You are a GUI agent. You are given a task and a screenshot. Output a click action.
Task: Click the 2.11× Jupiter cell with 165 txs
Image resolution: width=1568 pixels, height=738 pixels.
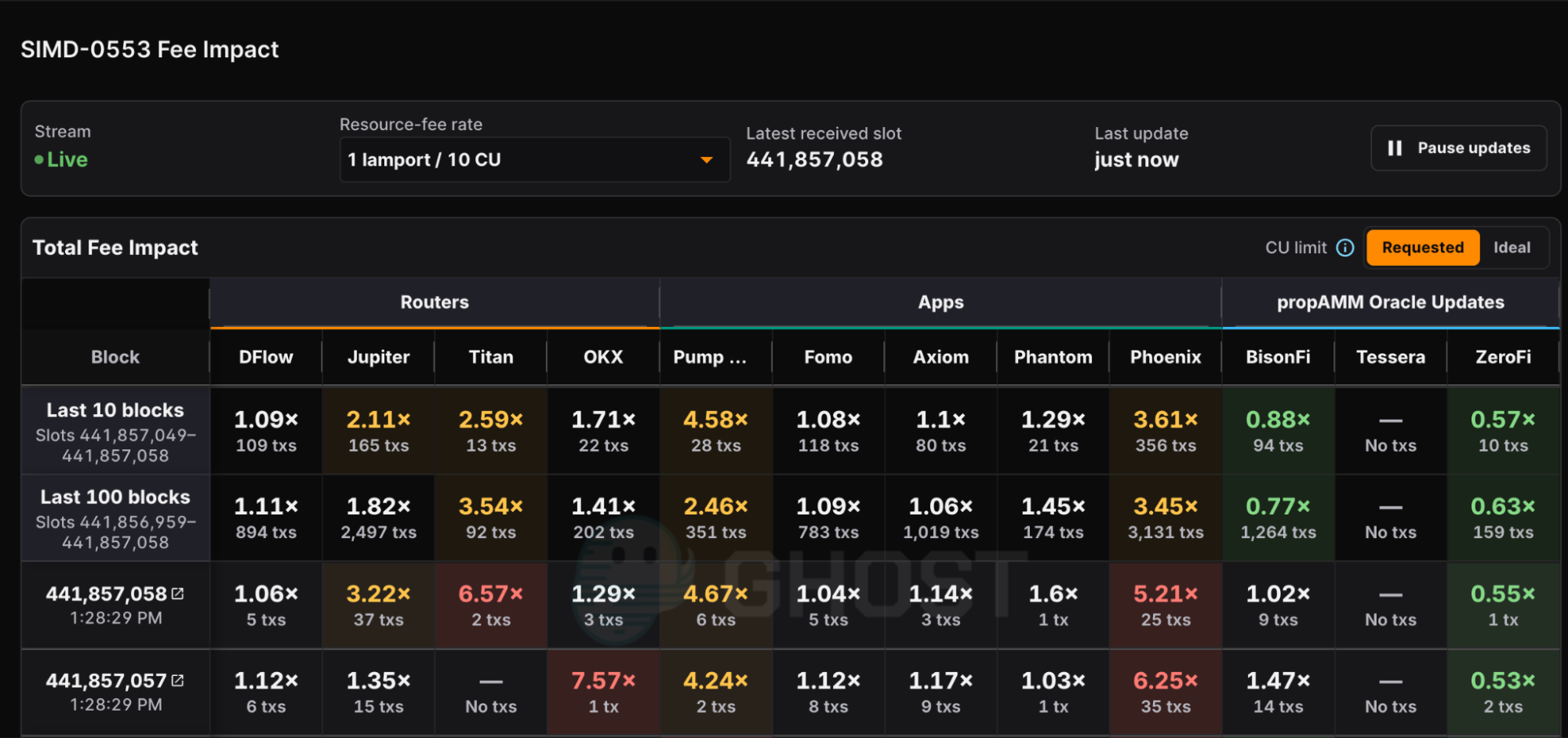coord(379,431)
